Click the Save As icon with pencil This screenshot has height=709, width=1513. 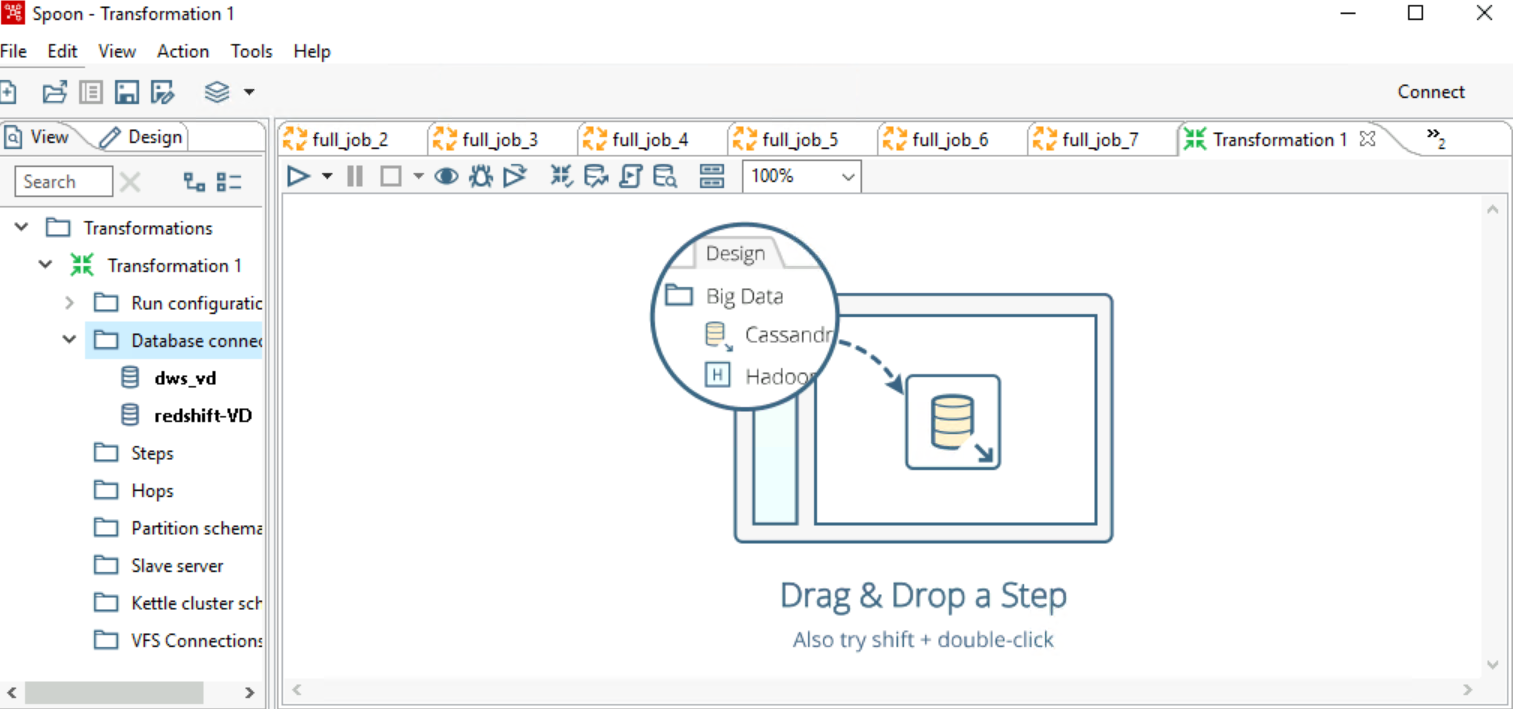point(163,92)
